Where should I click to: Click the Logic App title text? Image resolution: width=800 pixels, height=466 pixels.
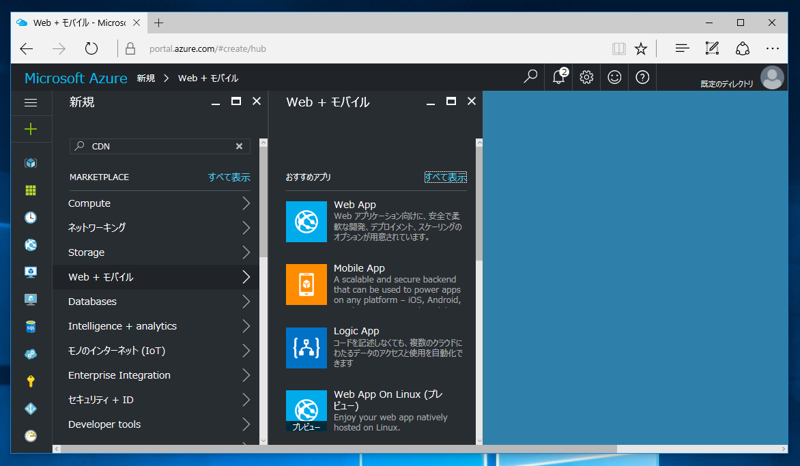point(356,331)
